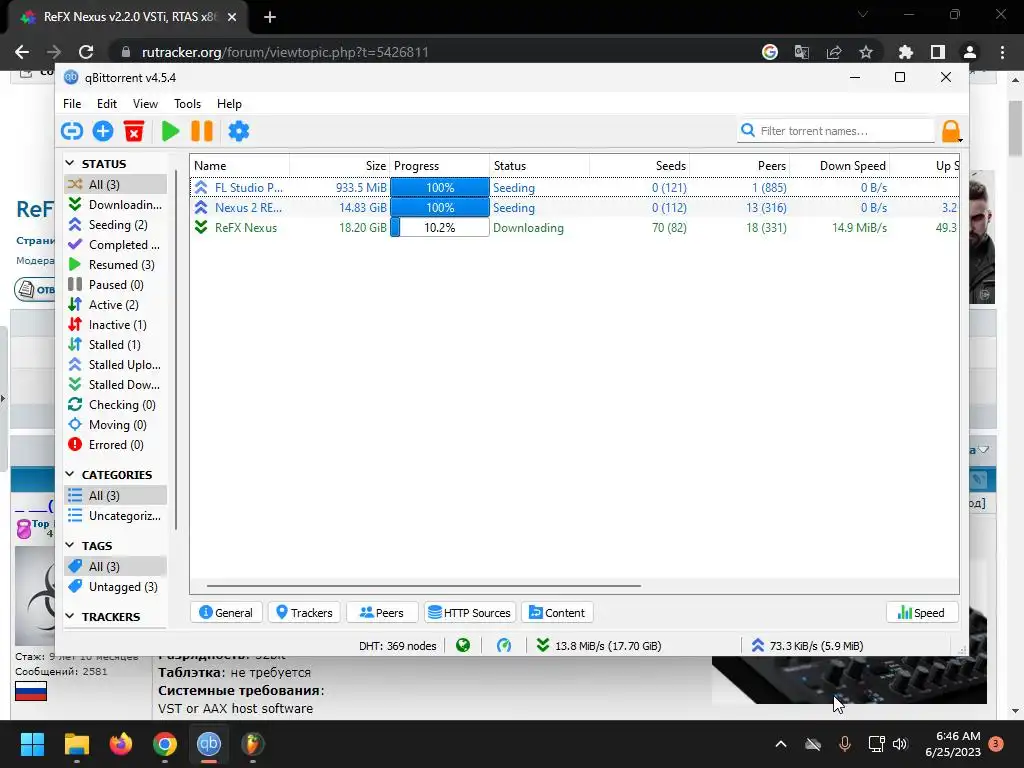Viewport: 1024px width, 768px height.
Task: Open the Tools menu in qBittorrent
Action: (187, 104)
